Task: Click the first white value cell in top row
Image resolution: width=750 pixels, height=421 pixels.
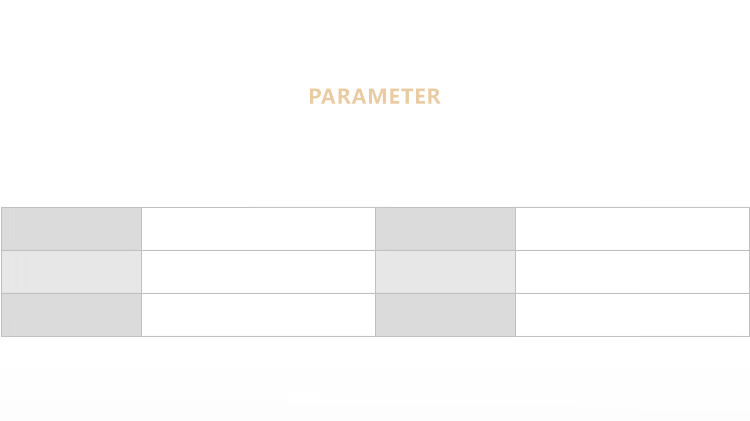Action: pyautogui.click(x=258, y=229)
